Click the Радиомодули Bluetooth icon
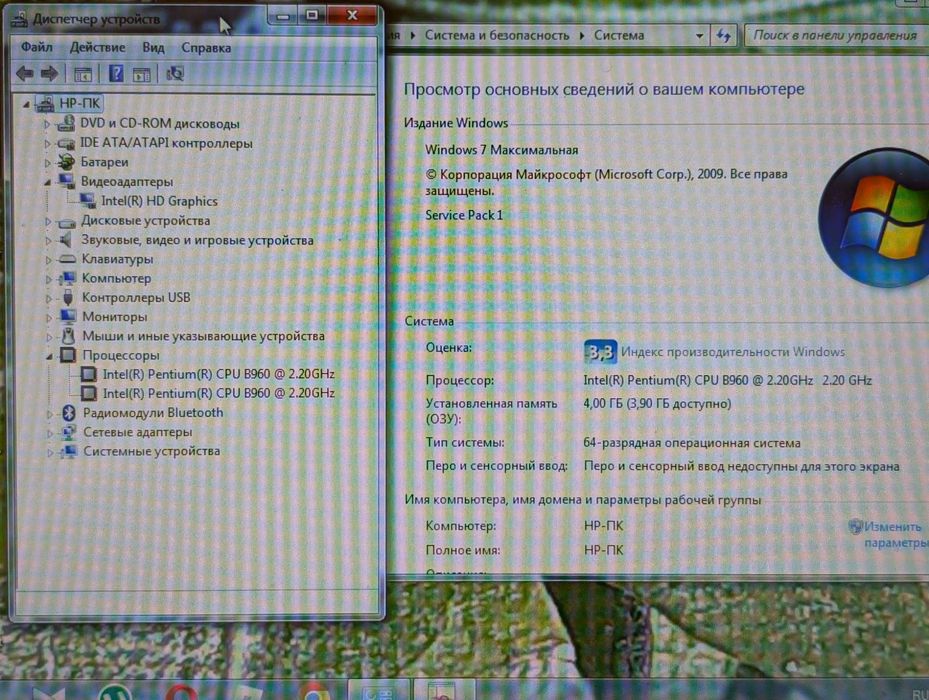The image size is (929, 700). pyautogui.click(x=69, y=413)
